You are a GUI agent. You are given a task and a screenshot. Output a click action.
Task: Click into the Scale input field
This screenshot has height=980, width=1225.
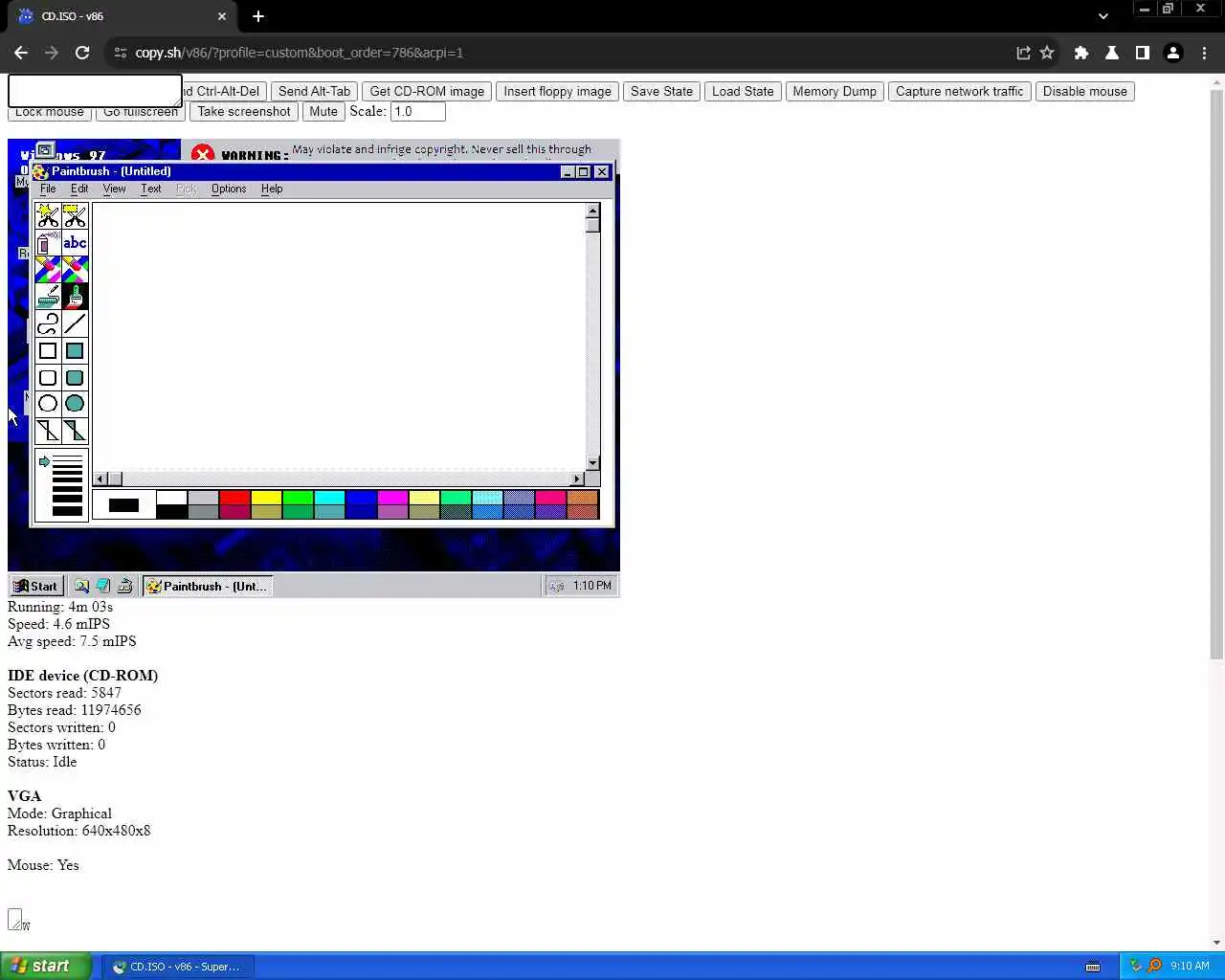[x=417, y=112]
